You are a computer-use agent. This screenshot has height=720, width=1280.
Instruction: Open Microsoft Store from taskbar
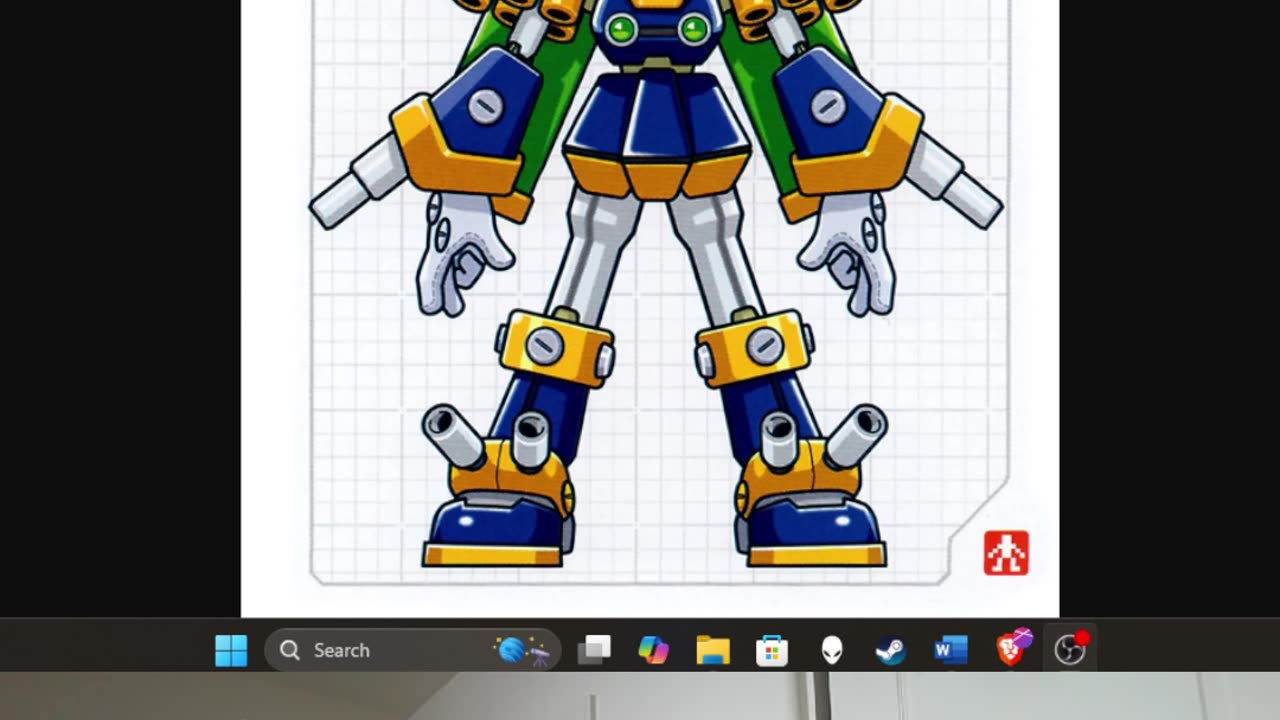tap(772, 650)
